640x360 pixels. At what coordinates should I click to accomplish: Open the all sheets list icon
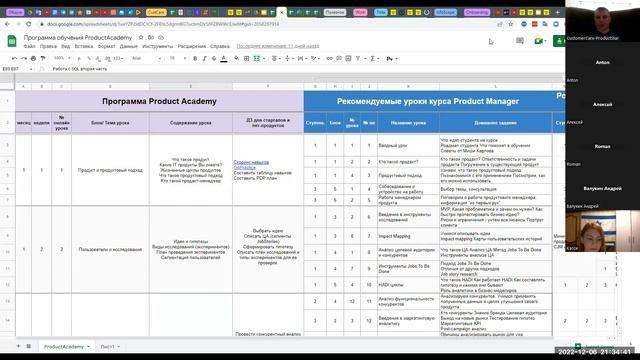pos(29,346)
